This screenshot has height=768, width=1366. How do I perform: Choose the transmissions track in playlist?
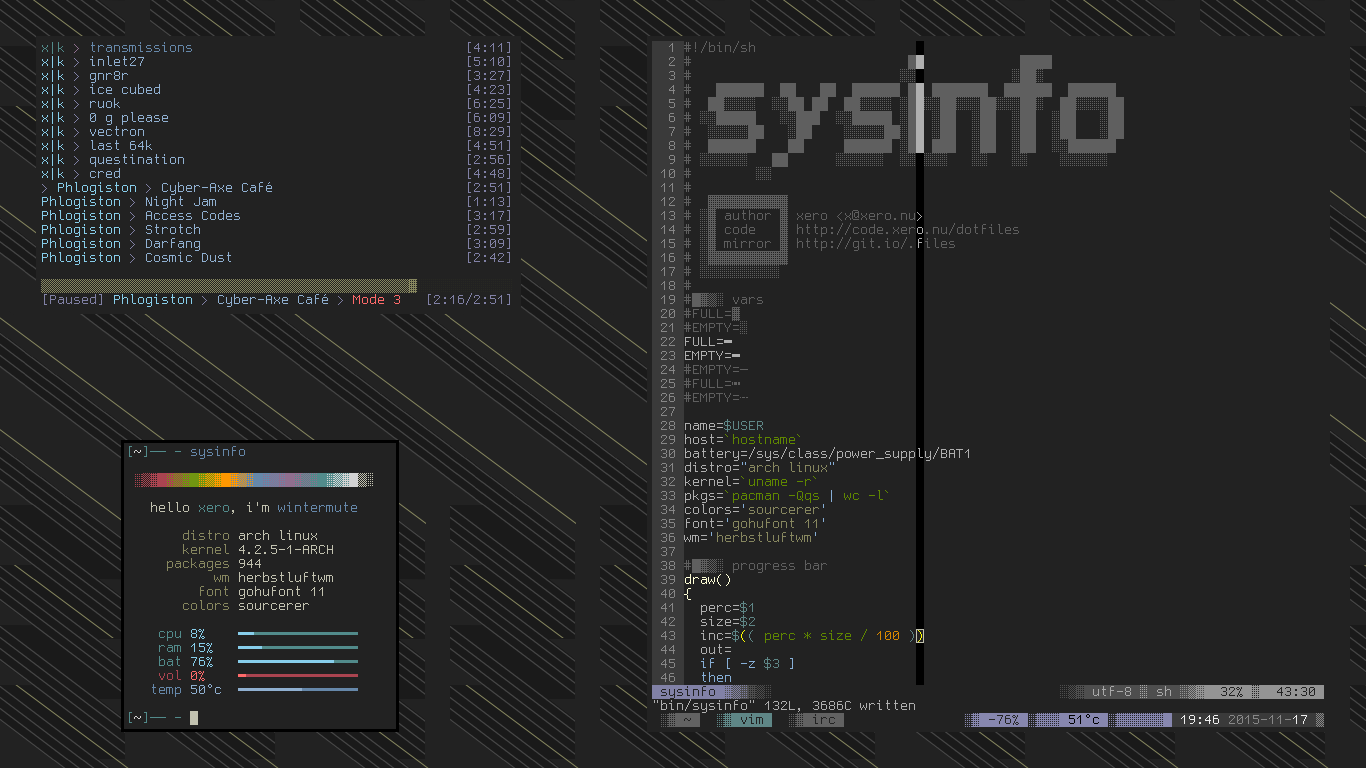[x=140, y=48]
